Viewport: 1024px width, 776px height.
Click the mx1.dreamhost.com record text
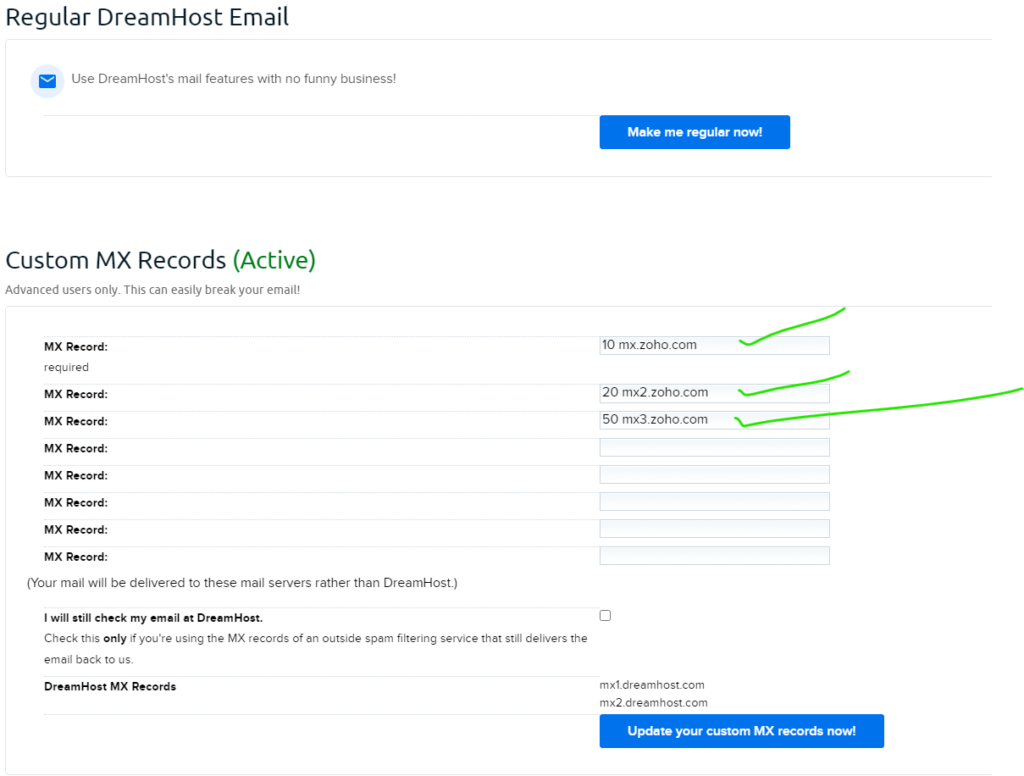651,685
